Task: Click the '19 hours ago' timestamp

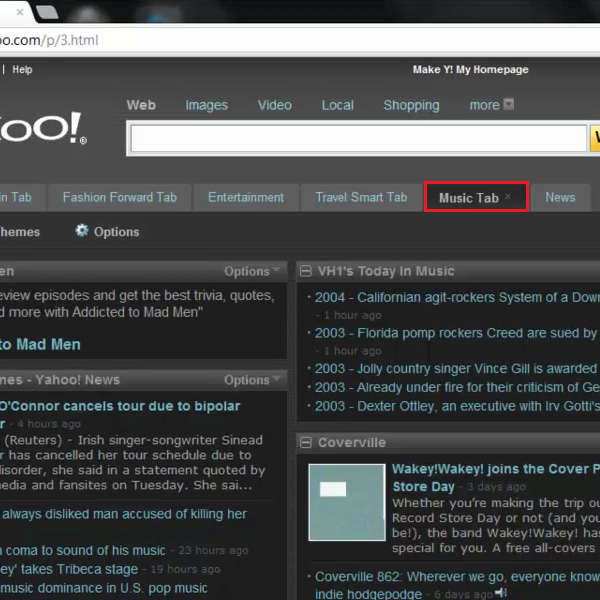Action: pos(186,569)
